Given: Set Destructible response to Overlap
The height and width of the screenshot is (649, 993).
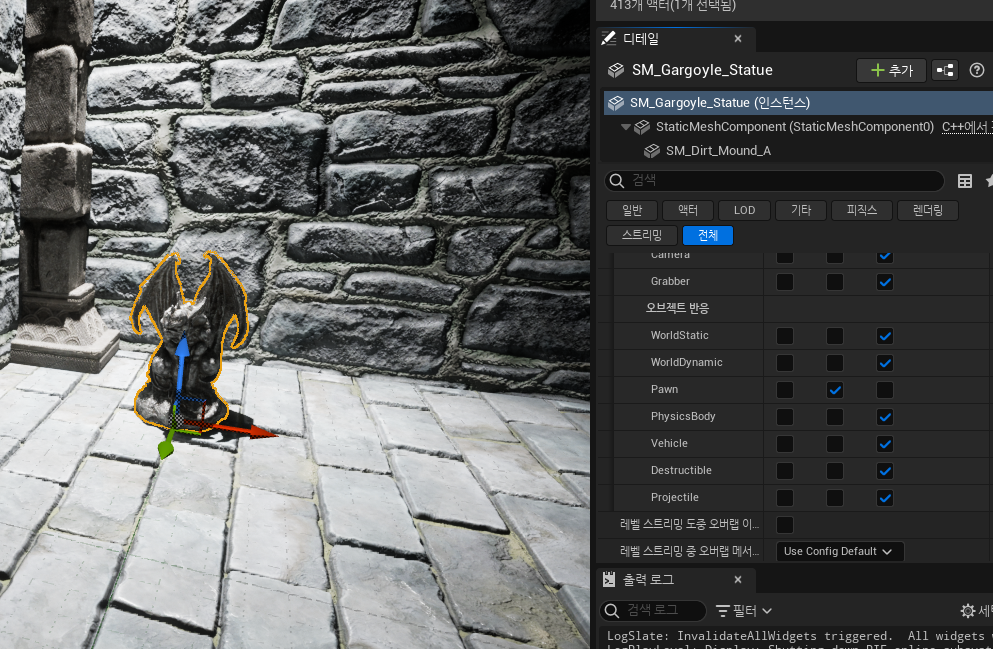Looking at the screenshot, I should click(x=835, y=471).
